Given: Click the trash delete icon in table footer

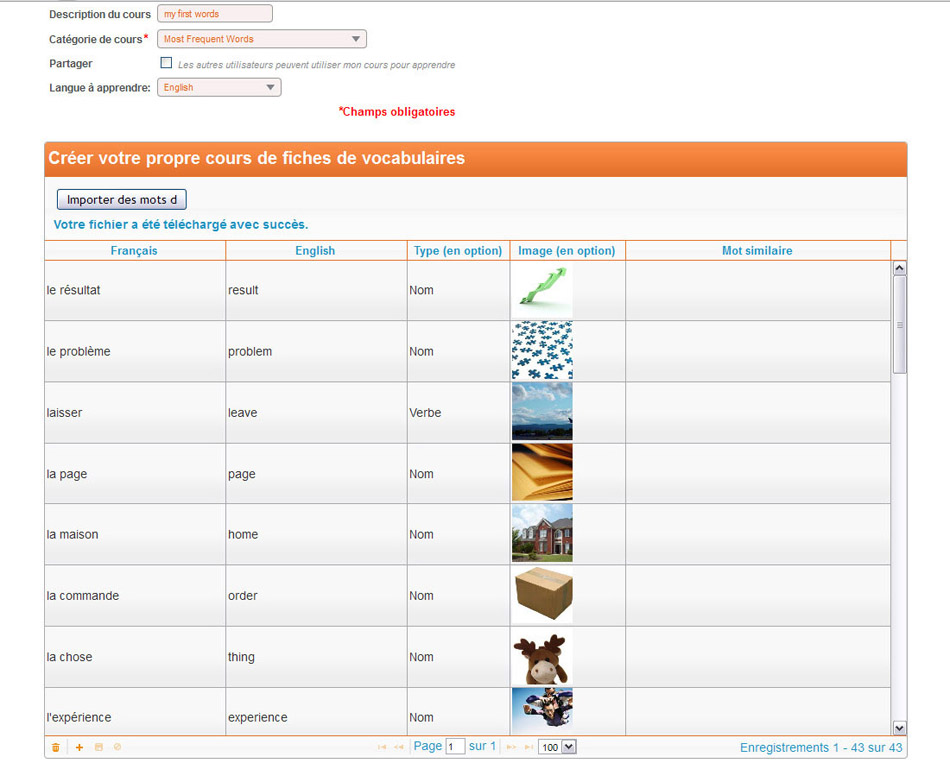Looking at the screenshot, I should click(55, 747).
